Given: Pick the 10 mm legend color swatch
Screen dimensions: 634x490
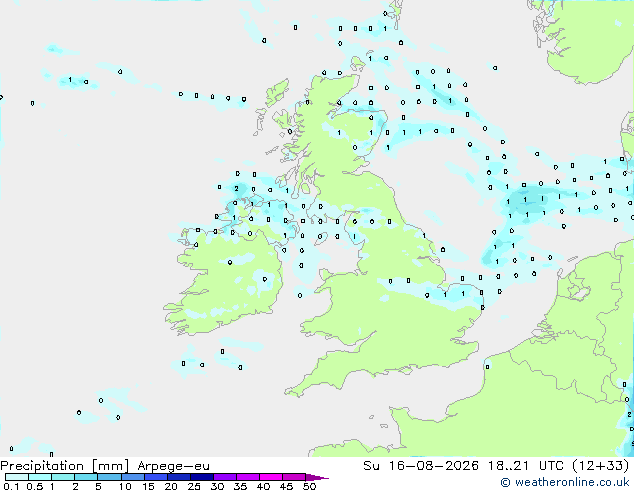Looking at the screenshot, I should [x=133, y=477].
